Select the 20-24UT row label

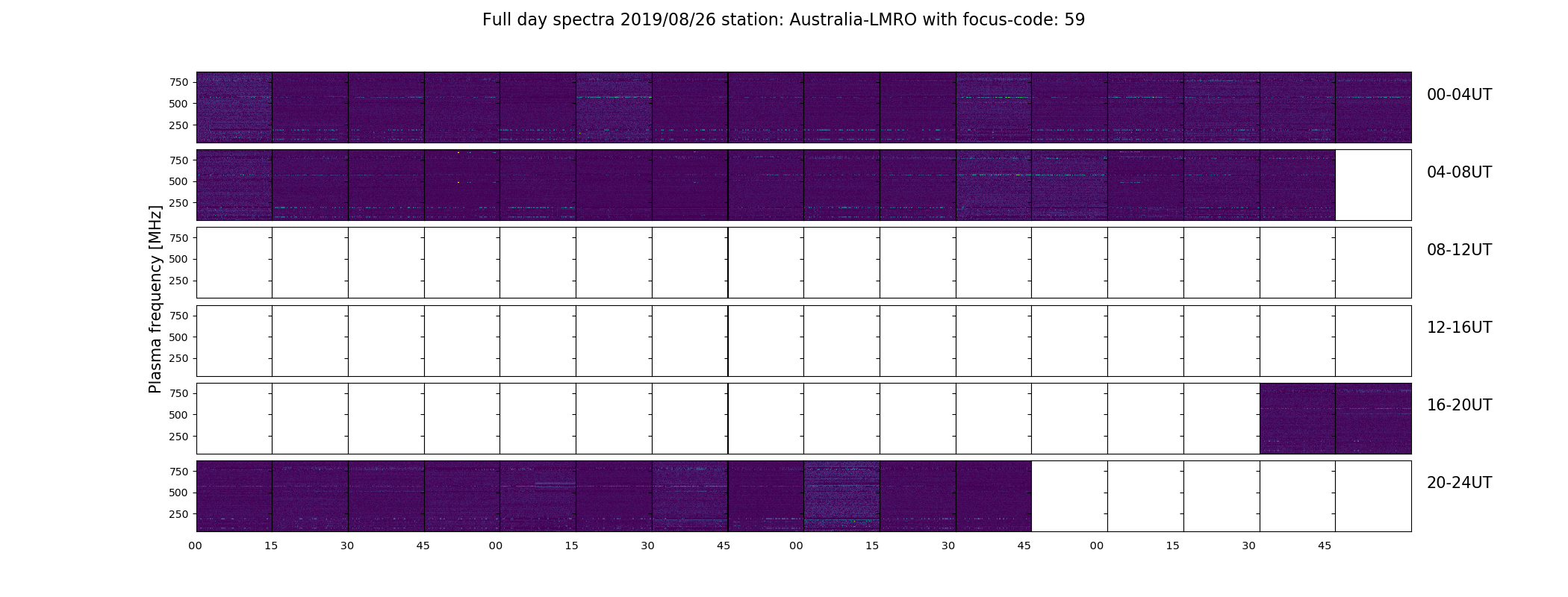[1459, 483]
